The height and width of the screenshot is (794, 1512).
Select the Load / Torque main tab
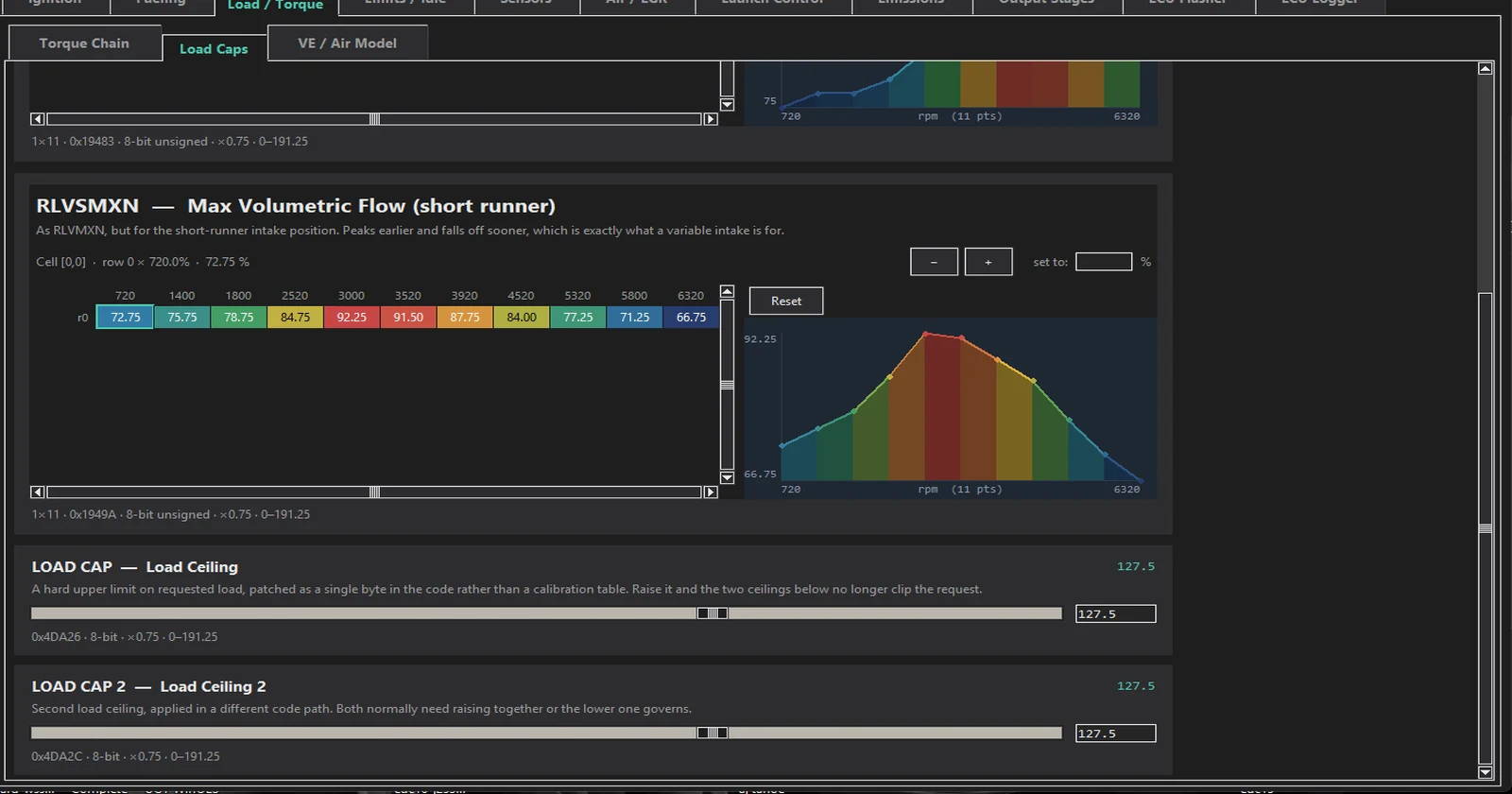(x=275, y=6)
